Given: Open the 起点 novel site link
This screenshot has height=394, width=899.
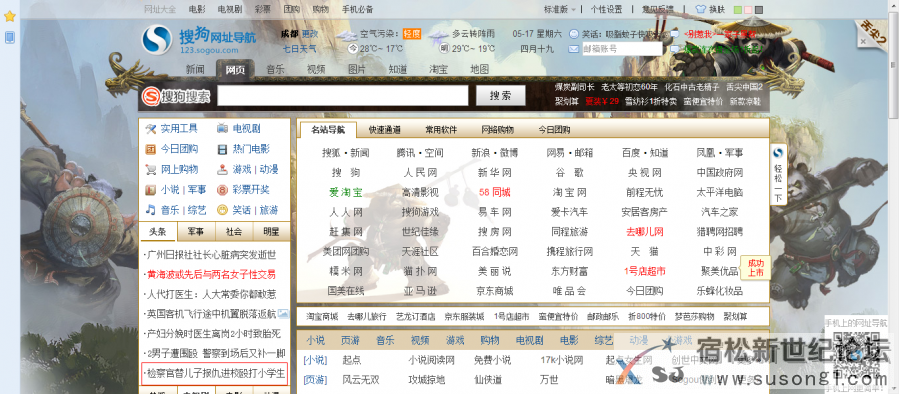Looking at the screenshot, I should (351, 360).
